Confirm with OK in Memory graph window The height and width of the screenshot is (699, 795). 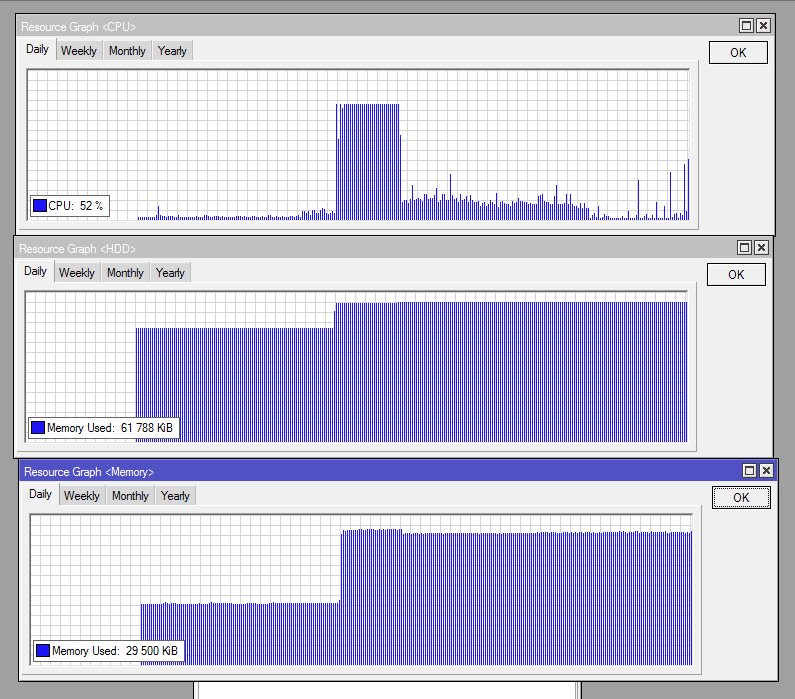(741, 498)
